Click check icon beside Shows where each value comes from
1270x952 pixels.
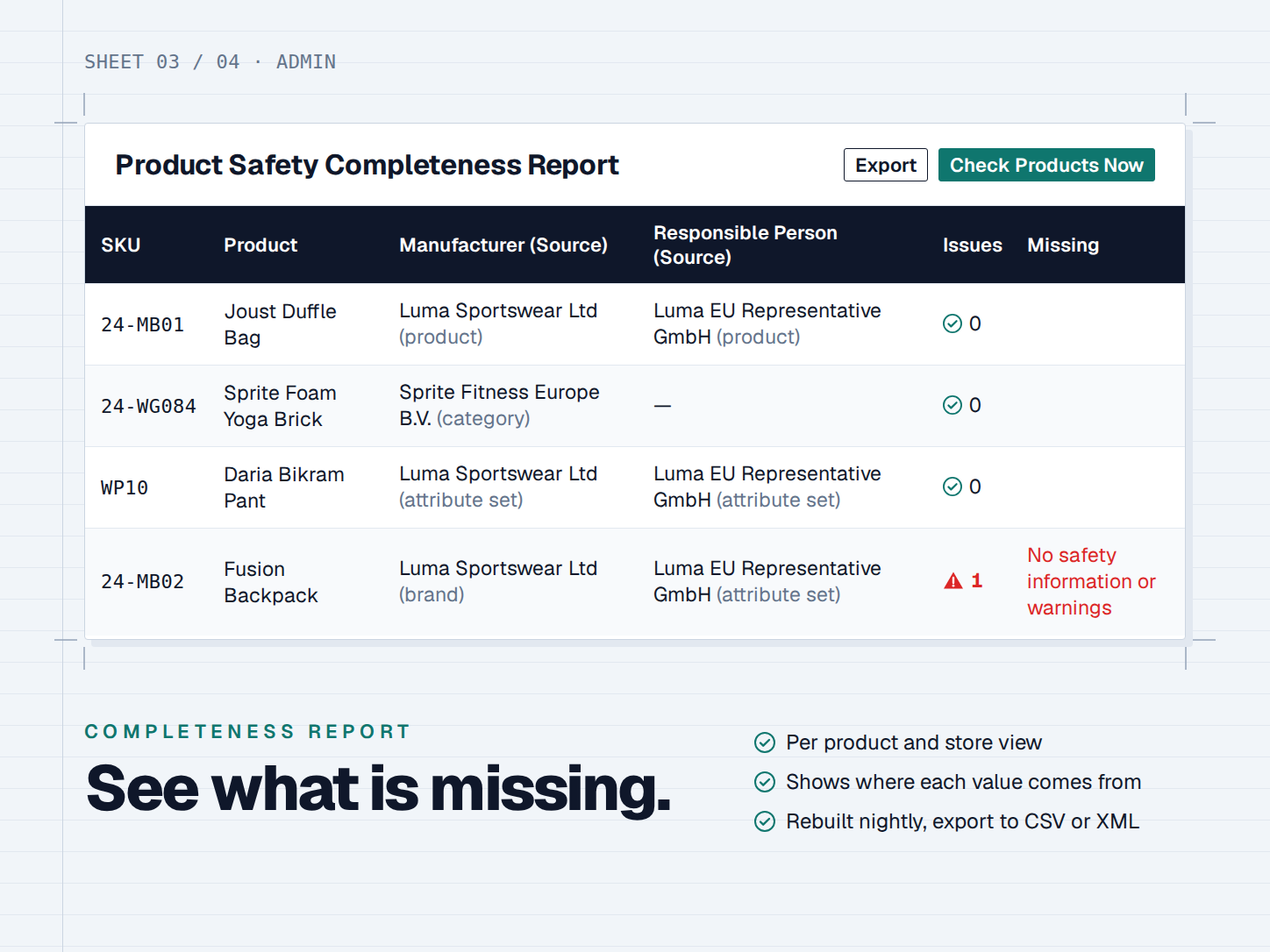765,782
